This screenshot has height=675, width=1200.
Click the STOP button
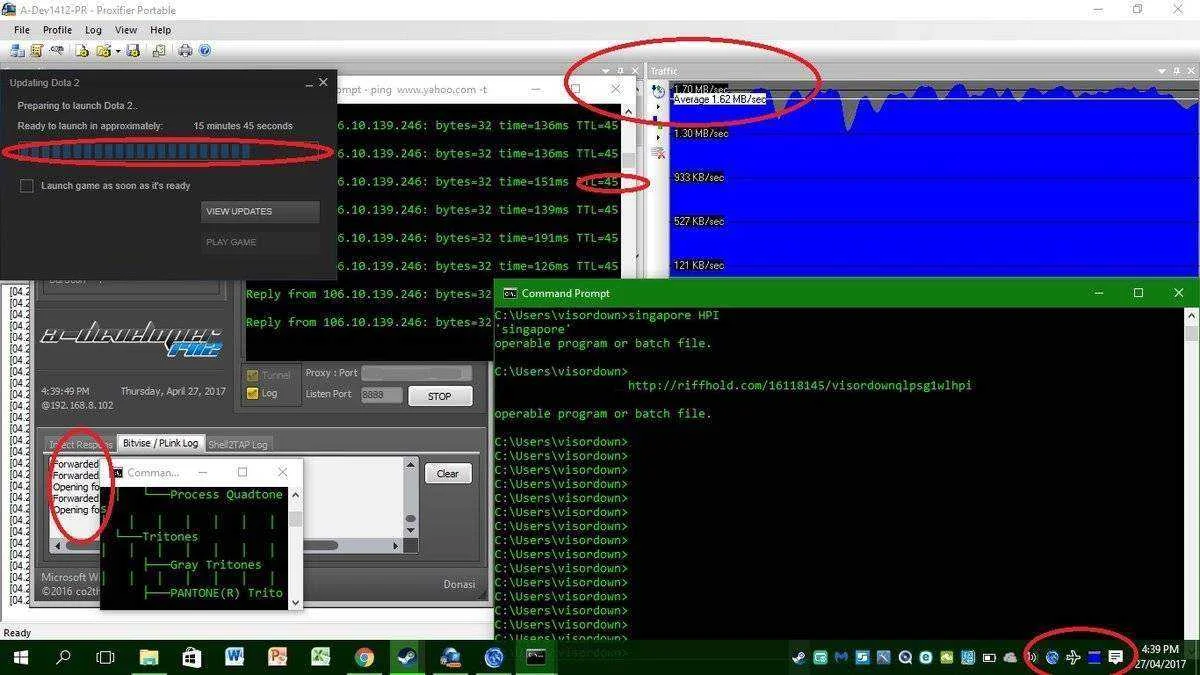439,396
